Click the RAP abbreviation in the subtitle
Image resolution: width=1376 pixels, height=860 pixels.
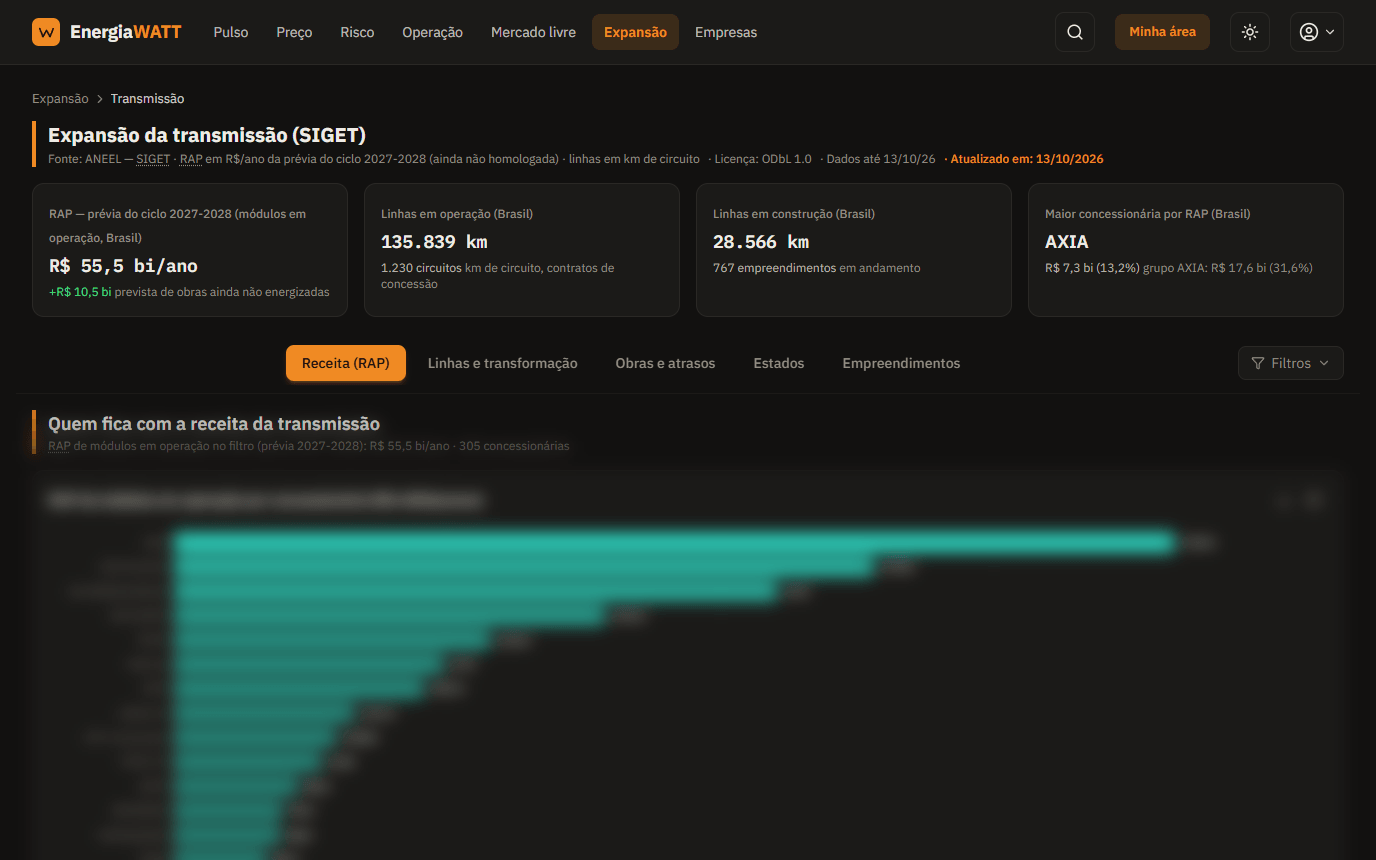click(x=191, y=159)
